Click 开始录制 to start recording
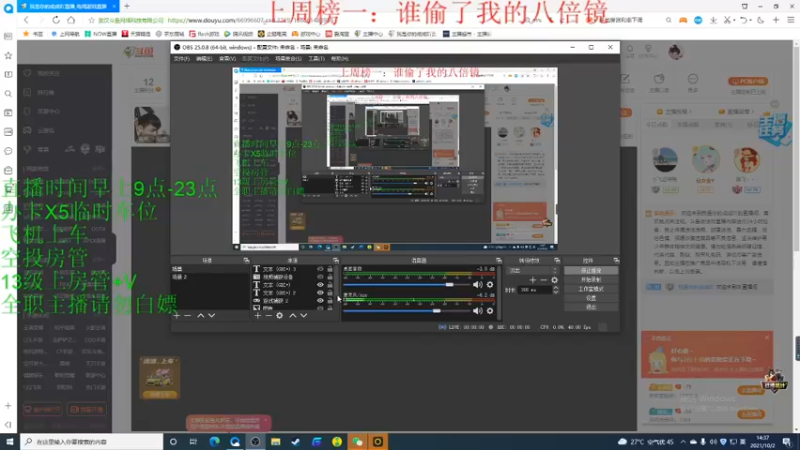Image resolution: width=800 pixels, height=450 pixels. [x=591, y=280]
